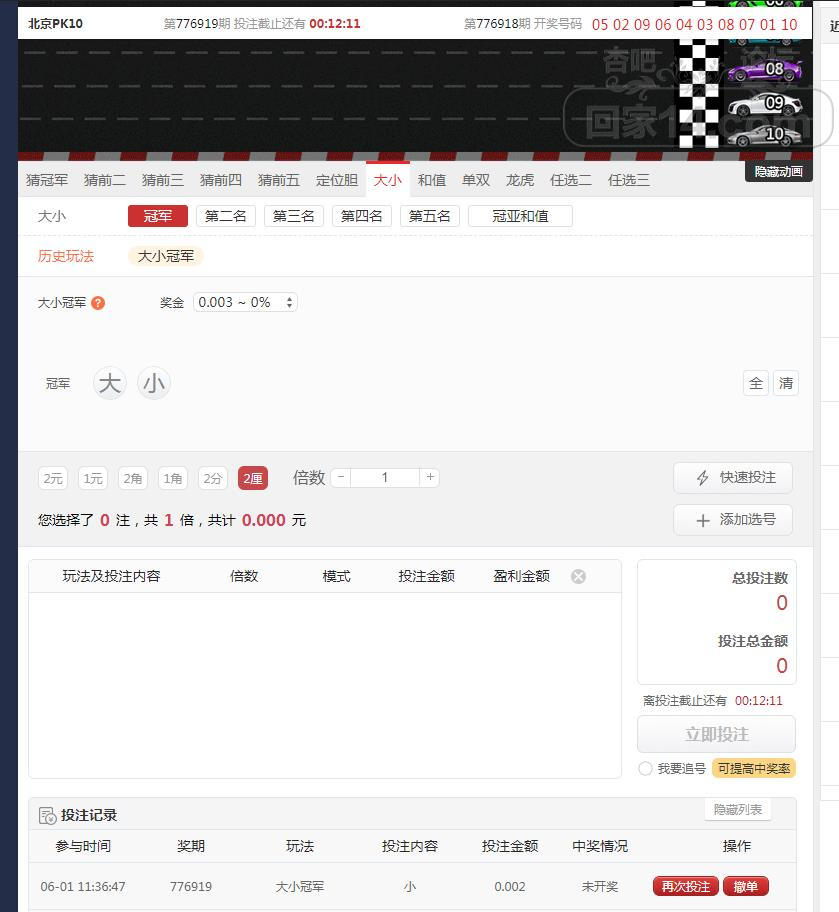
Task: Click the 大小冠军 history play tag
Action: coord(166,256)
